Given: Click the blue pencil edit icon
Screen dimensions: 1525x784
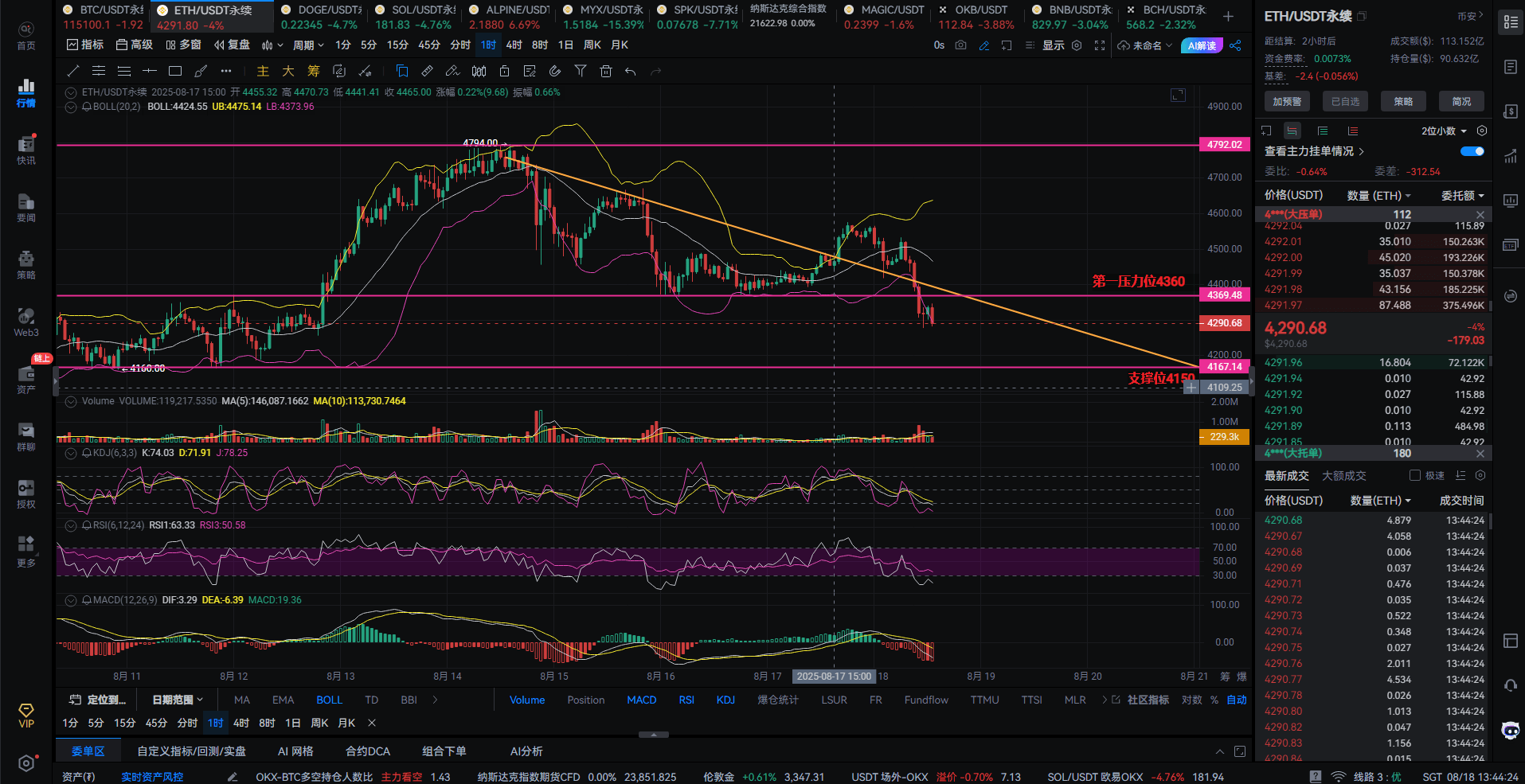Looking at the screenshot, I should coord(984,45).
